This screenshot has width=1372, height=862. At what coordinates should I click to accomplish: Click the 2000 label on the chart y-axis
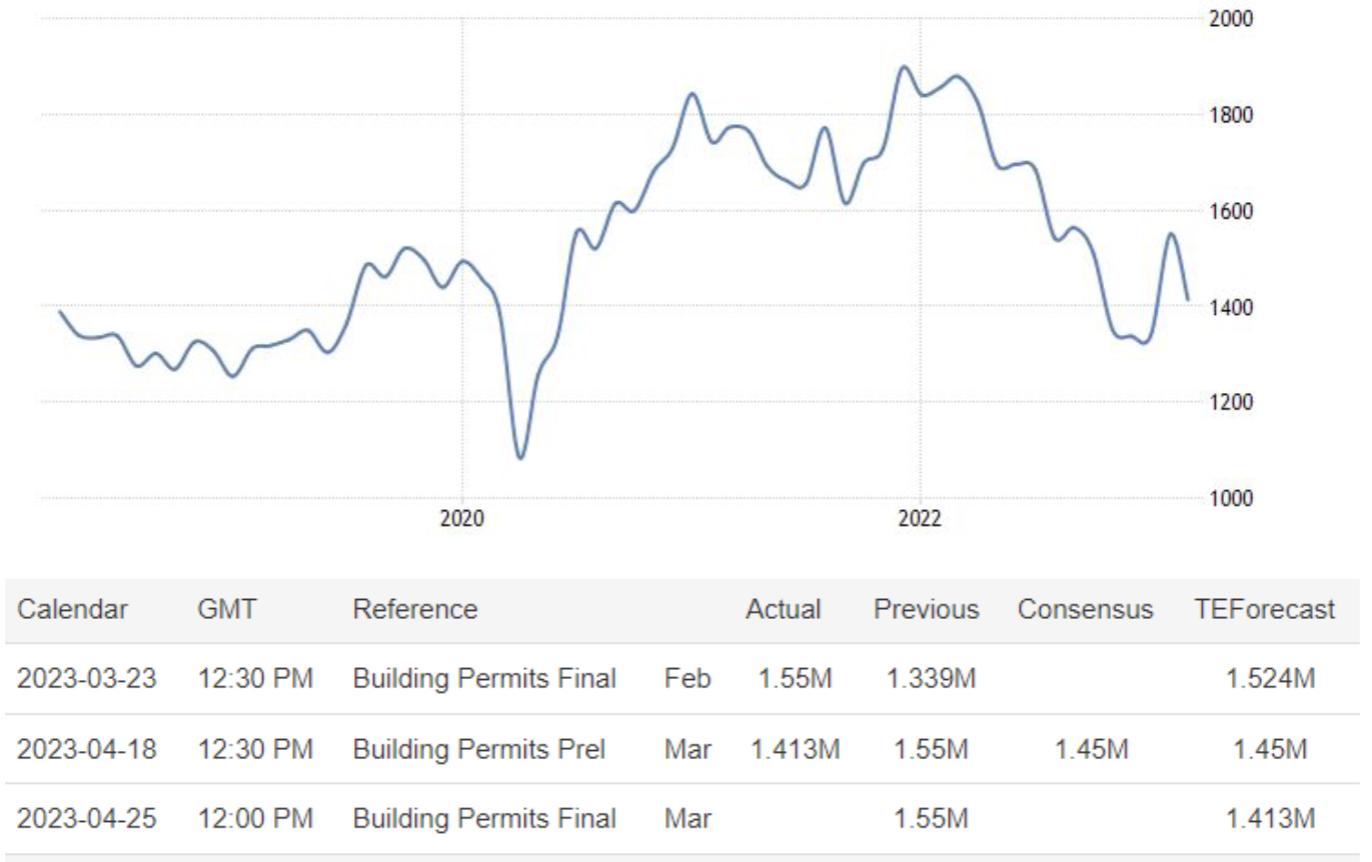pyautogui.click(x=1228, y=18)
